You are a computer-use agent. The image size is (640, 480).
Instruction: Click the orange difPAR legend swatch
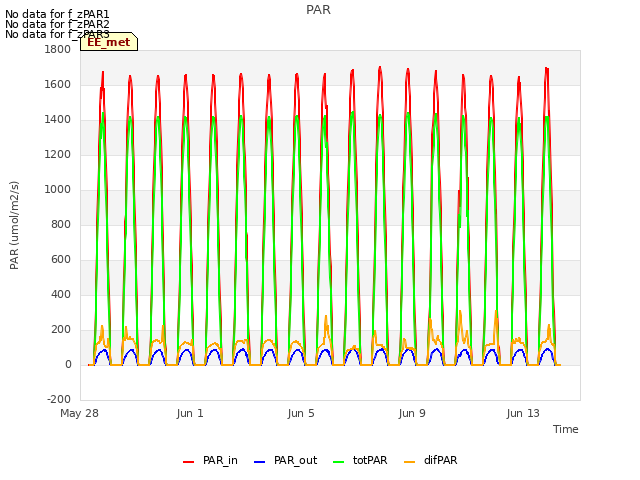pos(409,462)
